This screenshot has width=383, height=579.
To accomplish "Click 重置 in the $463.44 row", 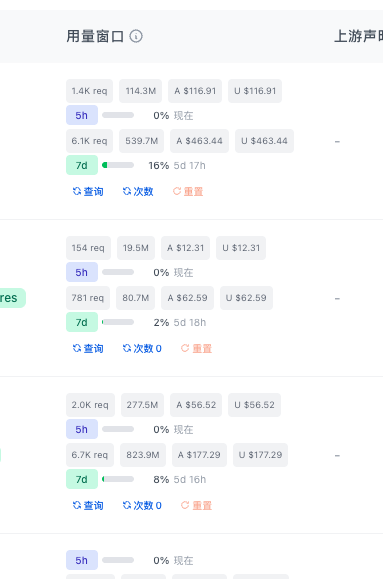I will (x=188, y=191).
